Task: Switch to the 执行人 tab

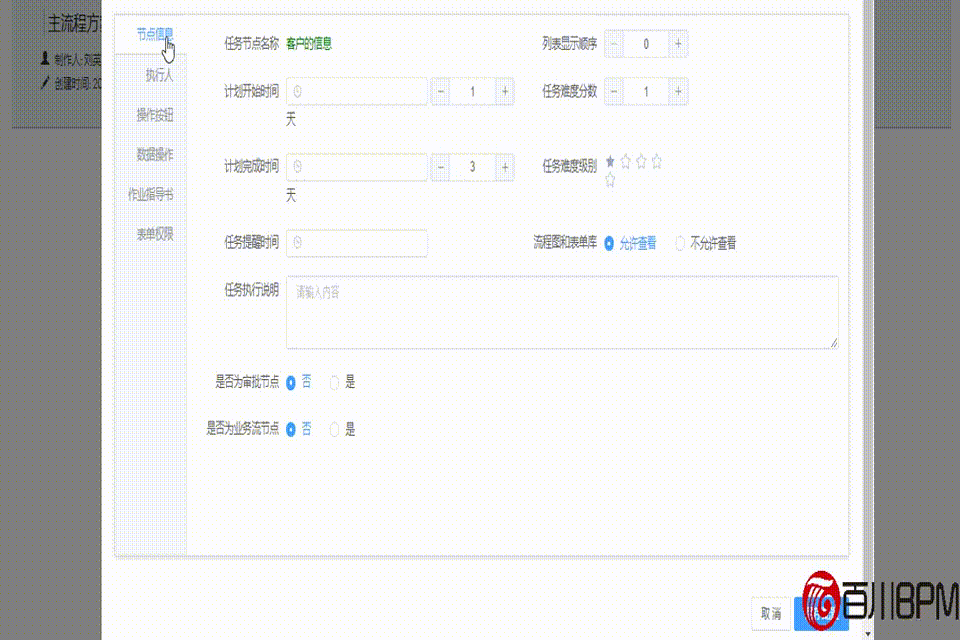Action: [159, 75]
